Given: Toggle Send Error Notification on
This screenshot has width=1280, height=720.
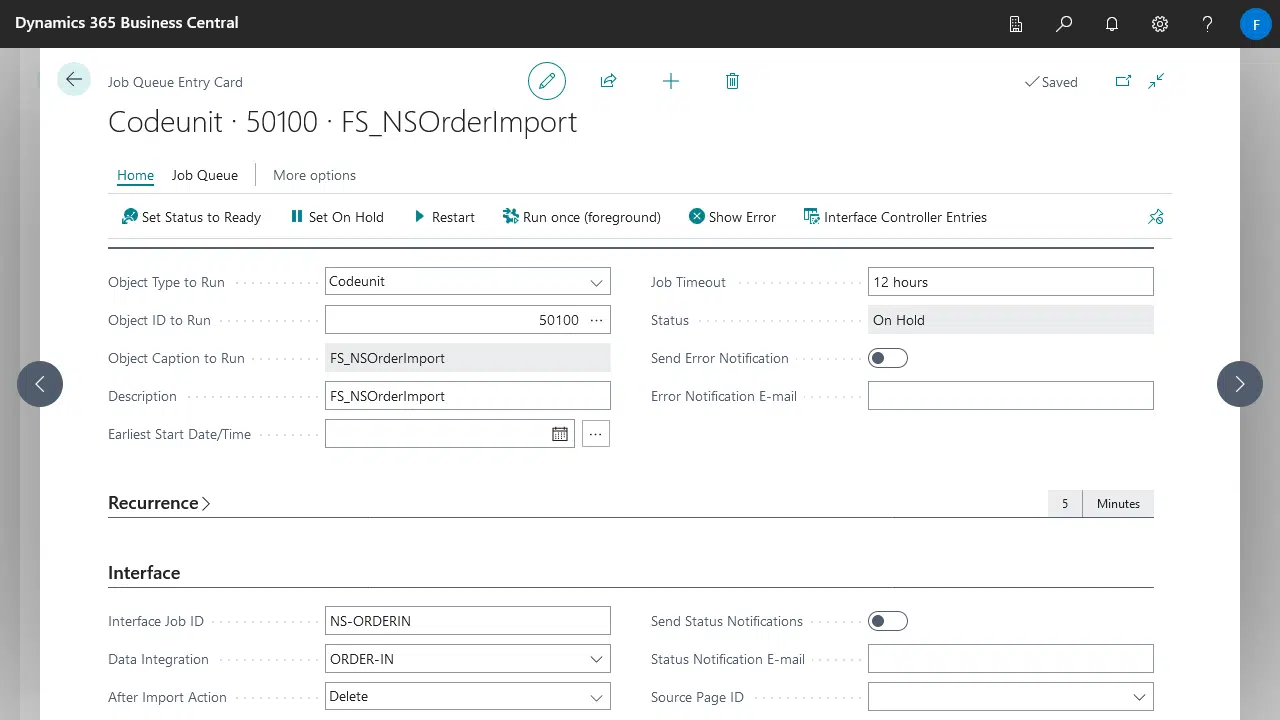Looking at the screenshot, I should pyautogui.click(x=887, y=357).
